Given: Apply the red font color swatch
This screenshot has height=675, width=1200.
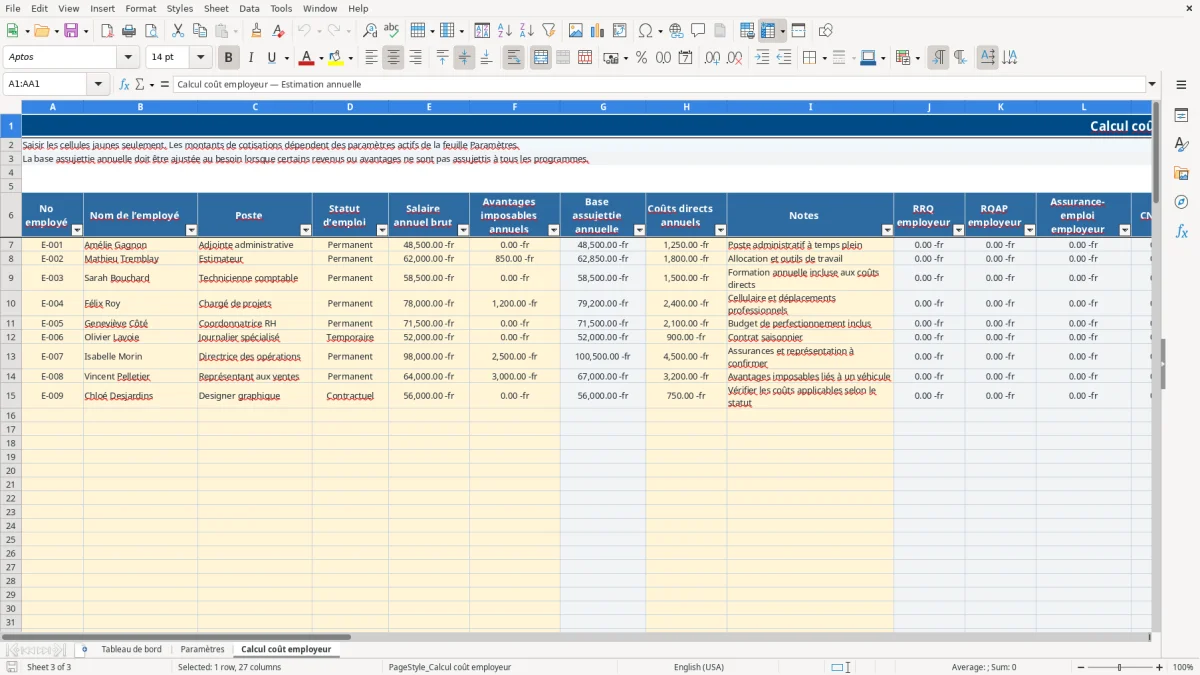Looking at the screenshot, I should click(x=307, y=58).
